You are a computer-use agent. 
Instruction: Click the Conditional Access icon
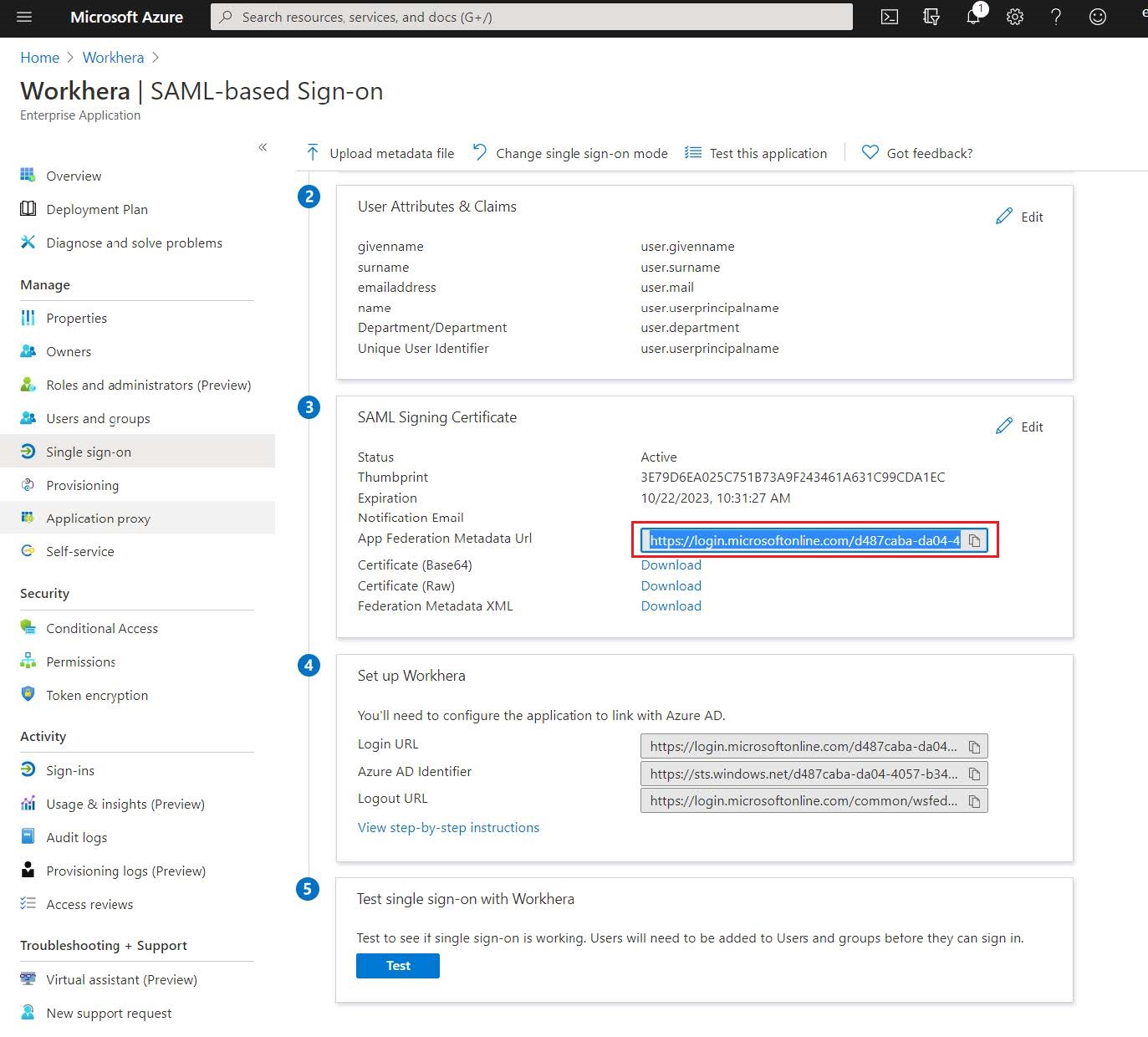coord(28,627)
